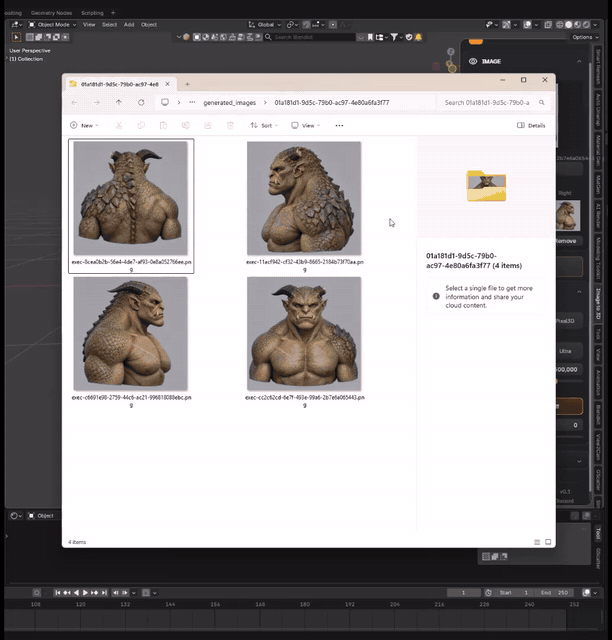Screen dimensions: 612x640
Task: Click BlenderKit notifications bell icon
Action: pos(418,37)
